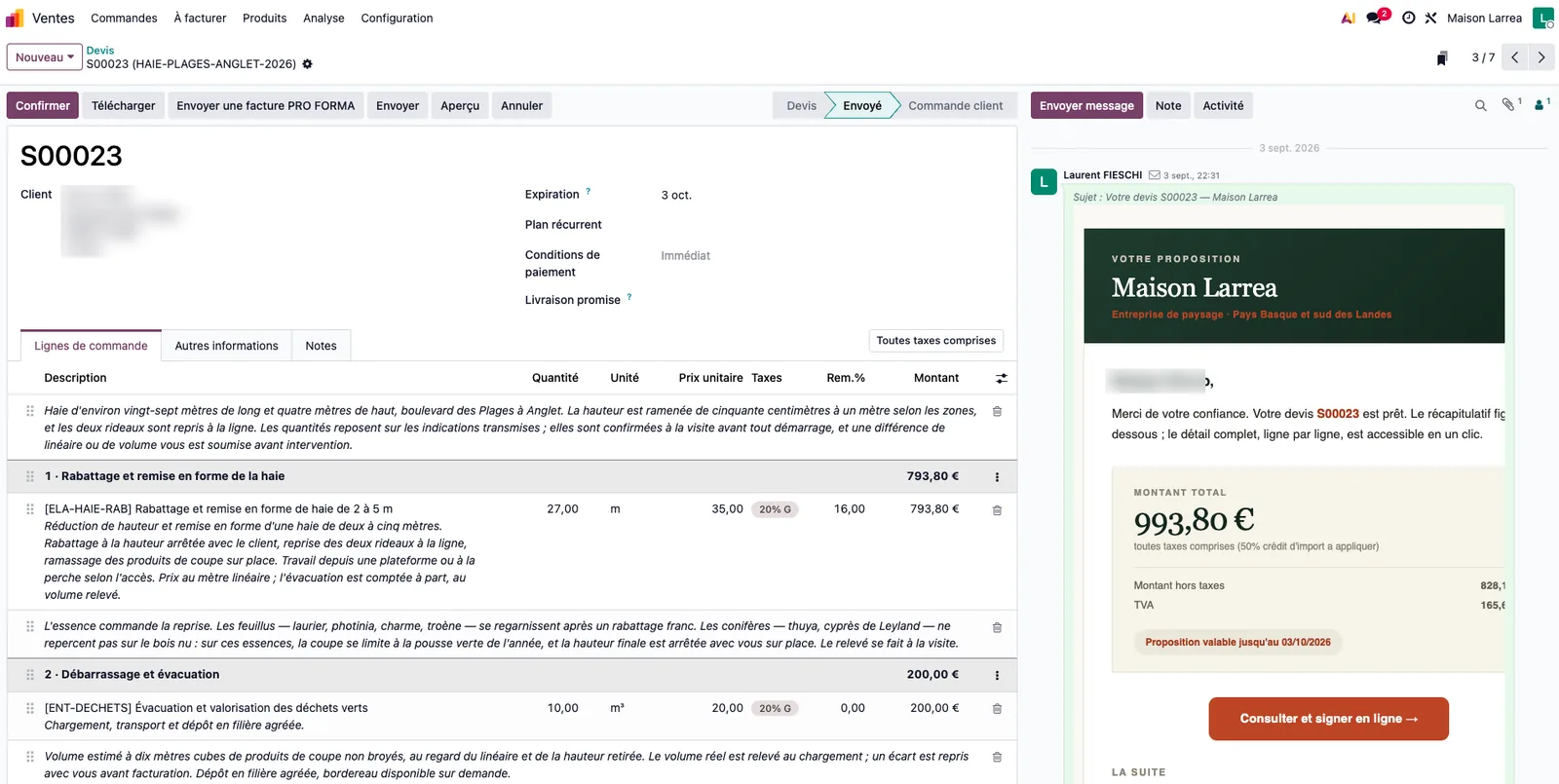Switch to the Notes tab
1559x784 pixels.
[x=321, y=346]
